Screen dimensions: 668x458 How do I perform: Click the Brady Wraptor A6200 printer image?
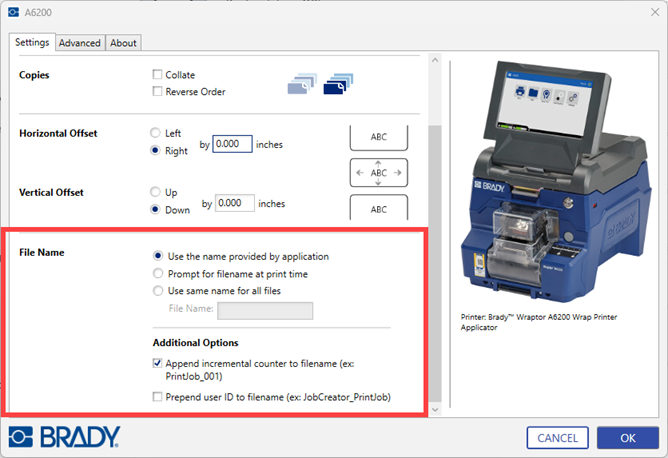coord(556,183)
